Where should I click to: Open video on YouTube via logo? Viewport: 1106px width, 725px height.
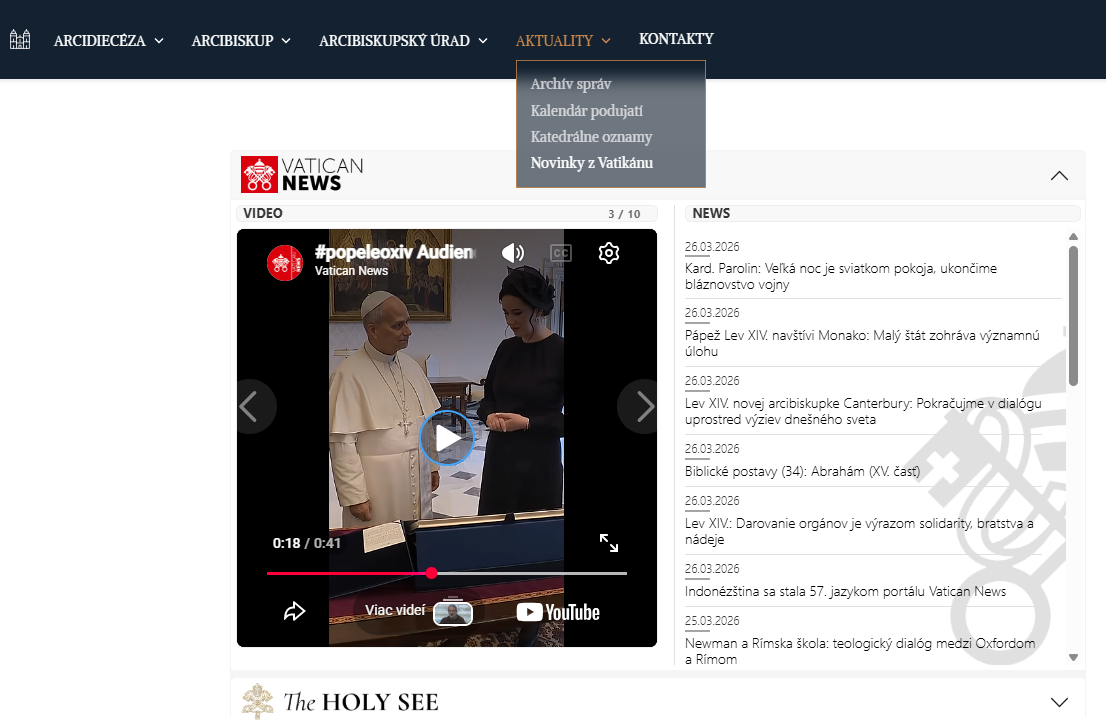tap(558, 612)
